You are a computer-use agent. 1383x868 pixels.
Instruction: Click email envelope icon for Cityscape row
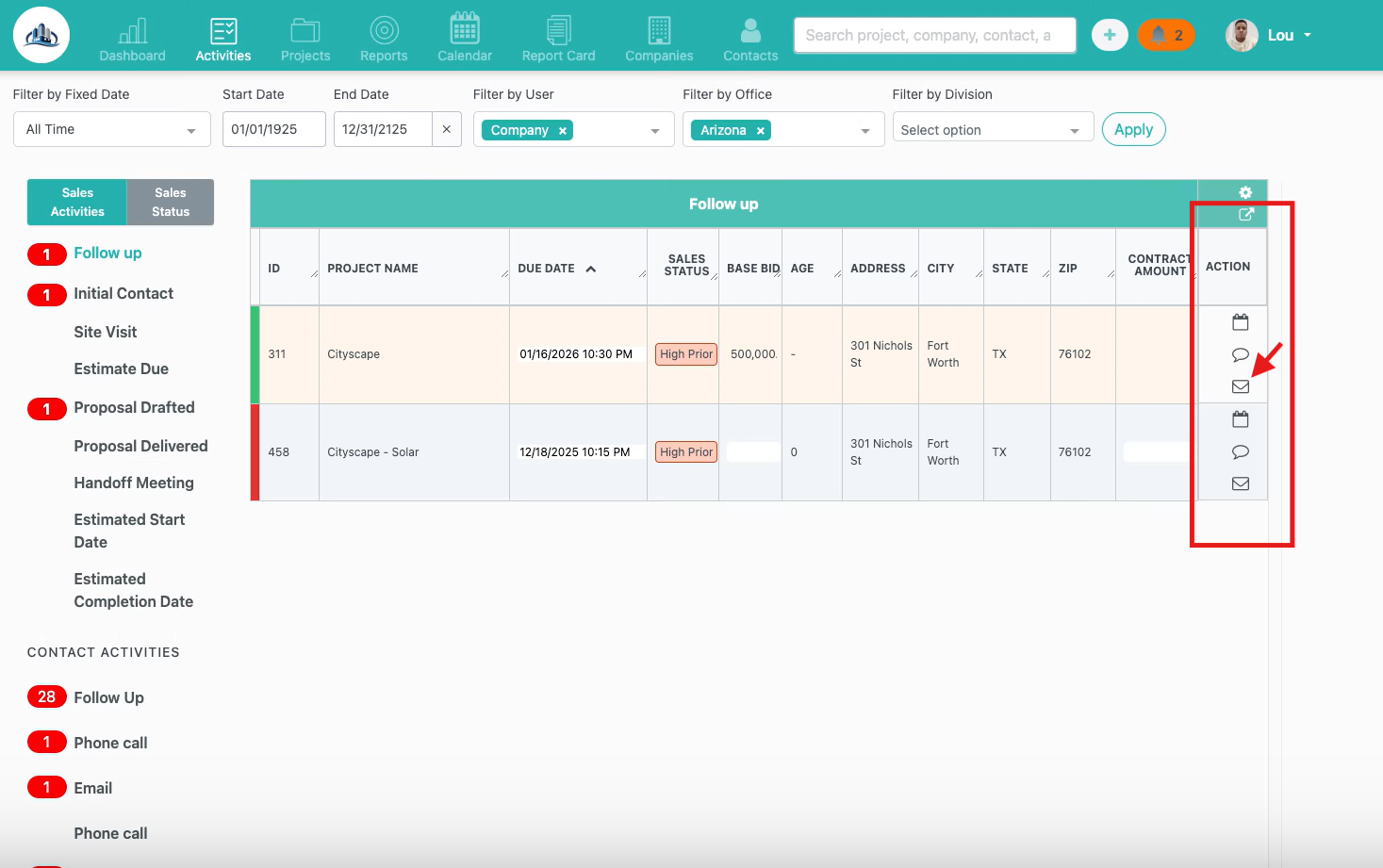1241,386
